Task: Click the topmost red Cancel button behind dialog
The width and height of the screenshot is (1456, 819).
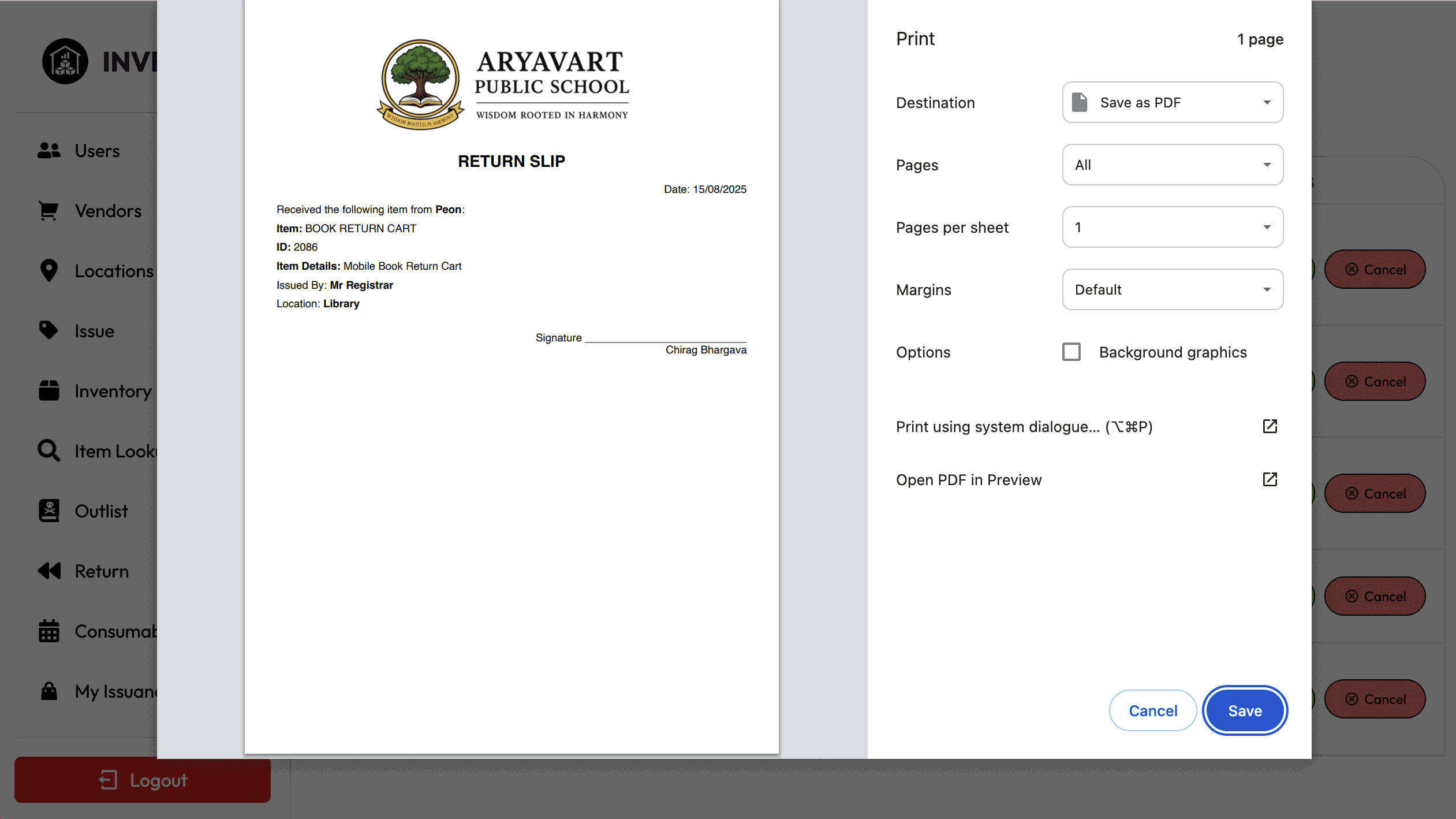Action: (1375, 269)
